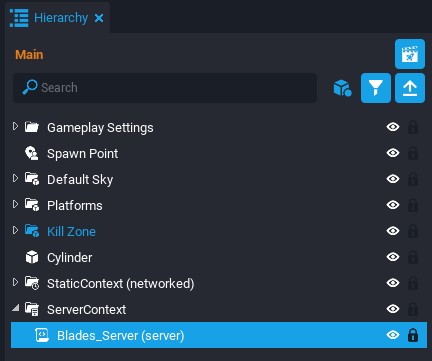Toggle visibility of Cylinder object
The width and height of the screenshot is (432, 361).
393,257
